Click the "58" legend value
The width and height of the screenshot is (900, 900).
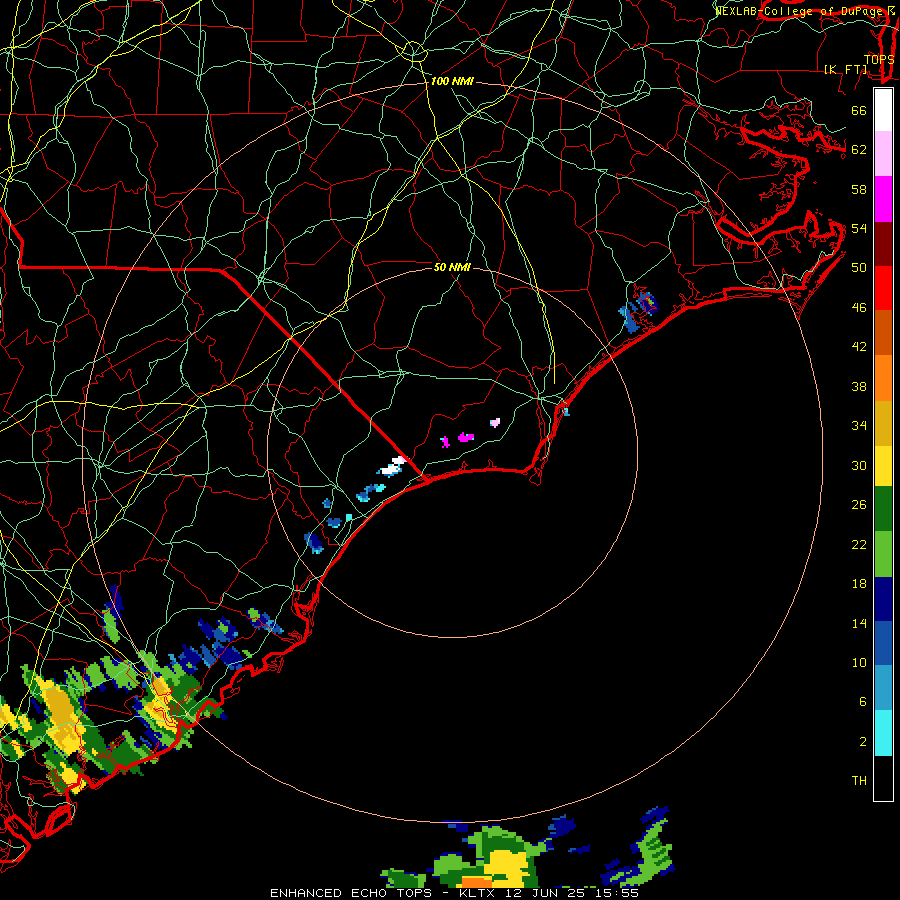tap(859, 189)
